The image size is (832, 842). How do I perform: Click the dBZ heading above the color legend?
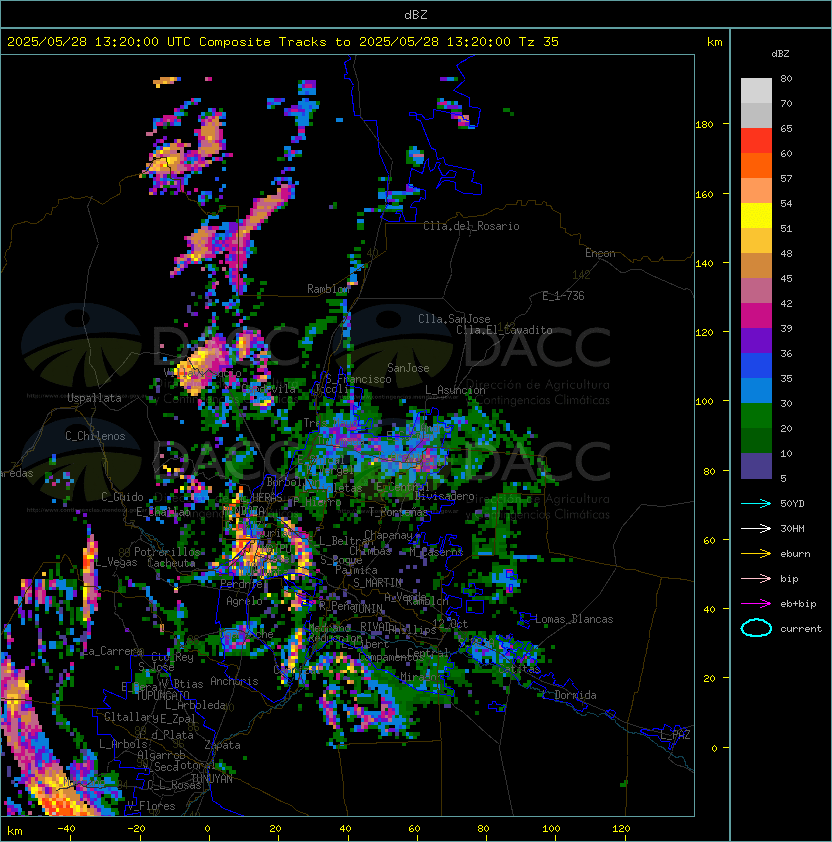coord(780,54)
